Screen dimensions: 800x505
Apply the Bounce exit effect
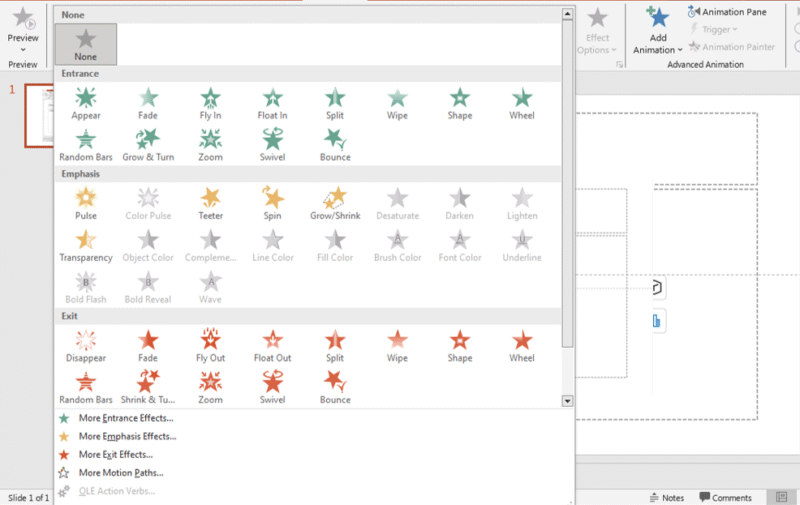(x=335, y=387)
